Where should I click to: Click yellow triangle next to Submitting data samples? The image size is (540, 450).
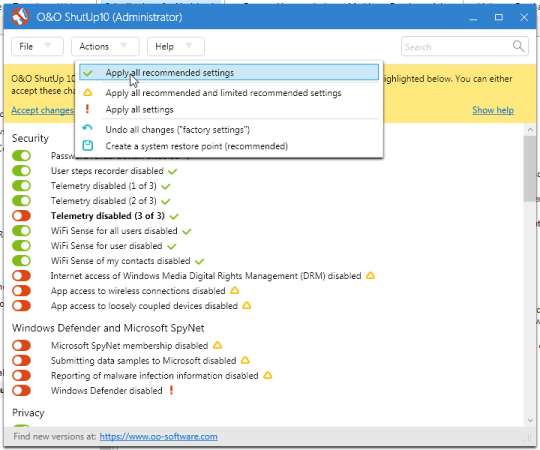245,360
